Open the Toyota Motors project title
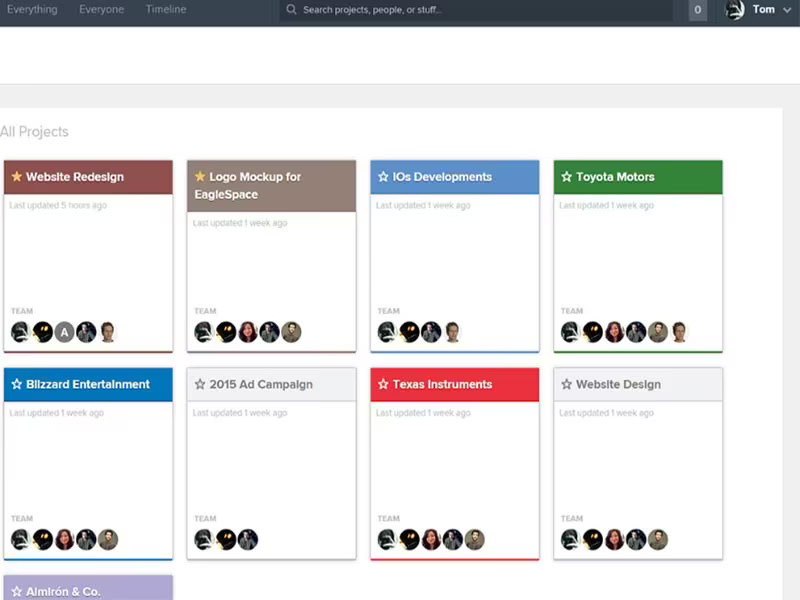This screenshot has height=600, width=800. coord(615,177)
